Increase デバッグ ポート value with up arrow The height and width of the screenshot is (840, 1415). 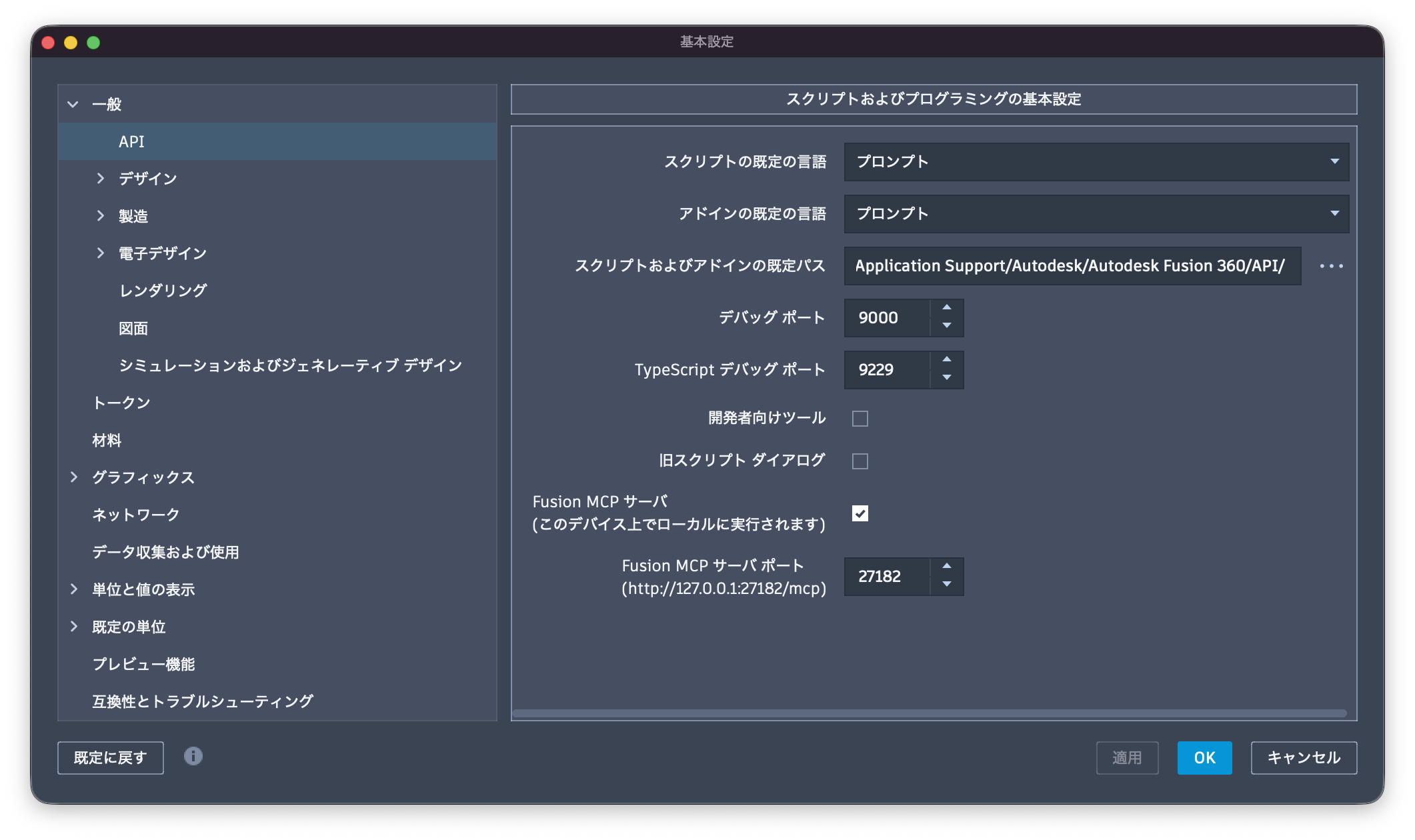click(947, 307)
